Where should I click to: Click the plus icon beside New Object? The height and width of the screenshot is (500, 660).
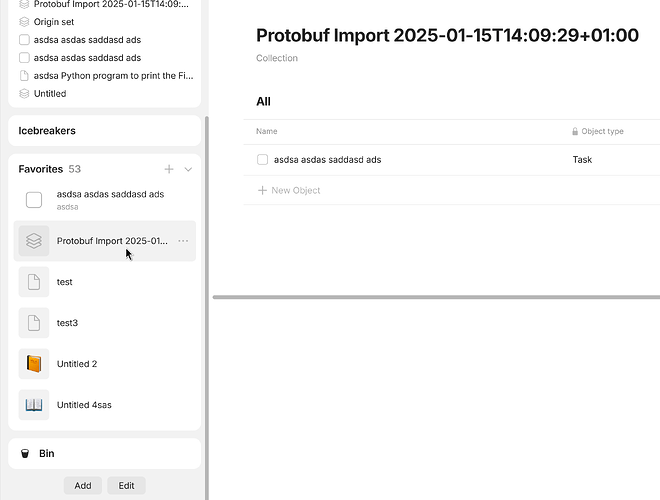click(262, 191)
